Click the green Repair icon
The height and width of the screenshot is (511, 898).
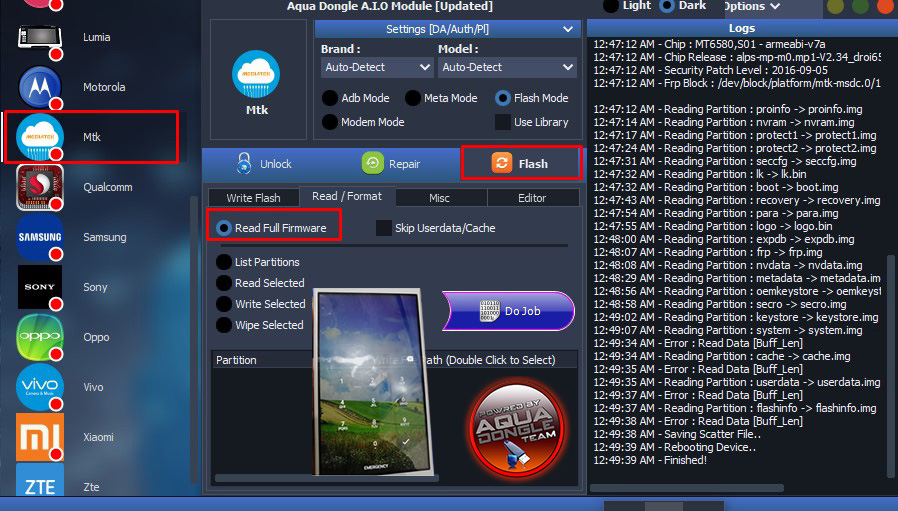point(372,163)
